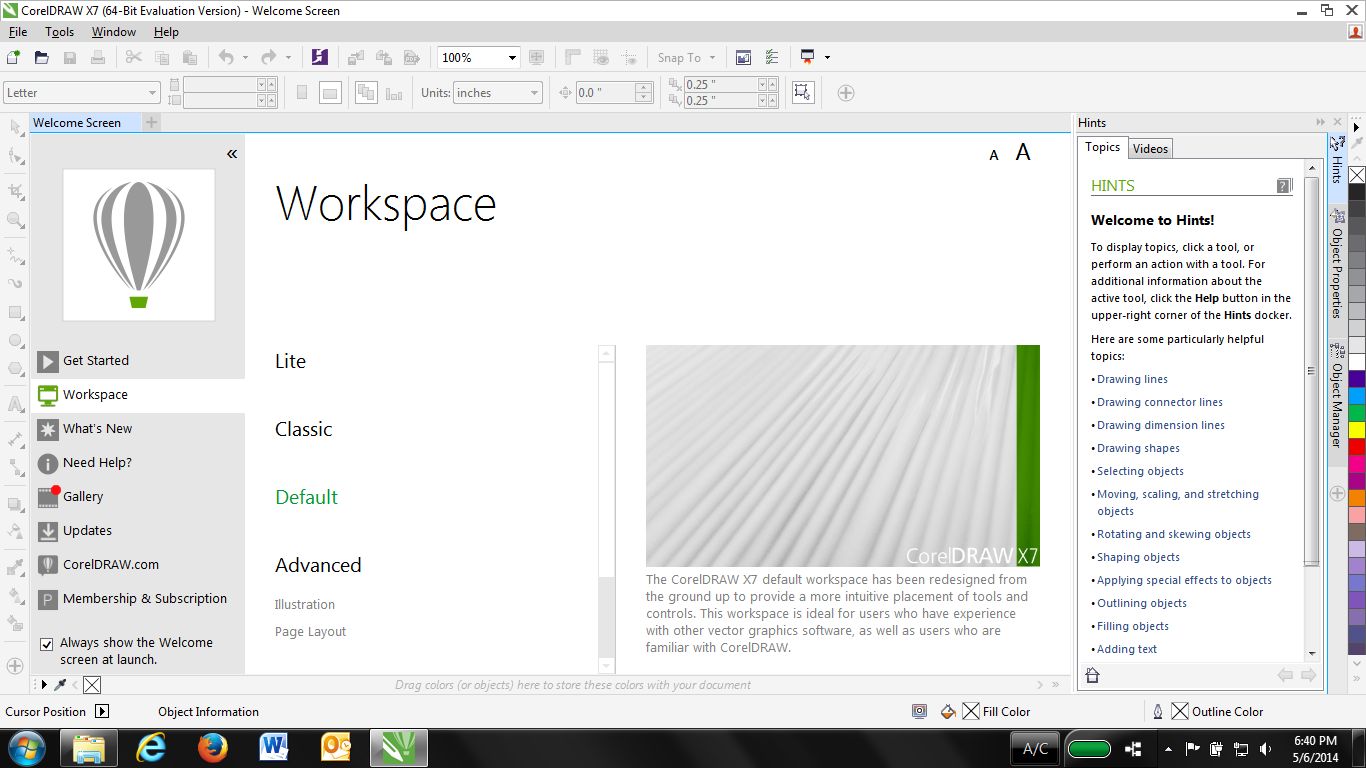The image size is (1366, 768).
Task: Select the Object Properties docker tab
Action: (1337, 263)
